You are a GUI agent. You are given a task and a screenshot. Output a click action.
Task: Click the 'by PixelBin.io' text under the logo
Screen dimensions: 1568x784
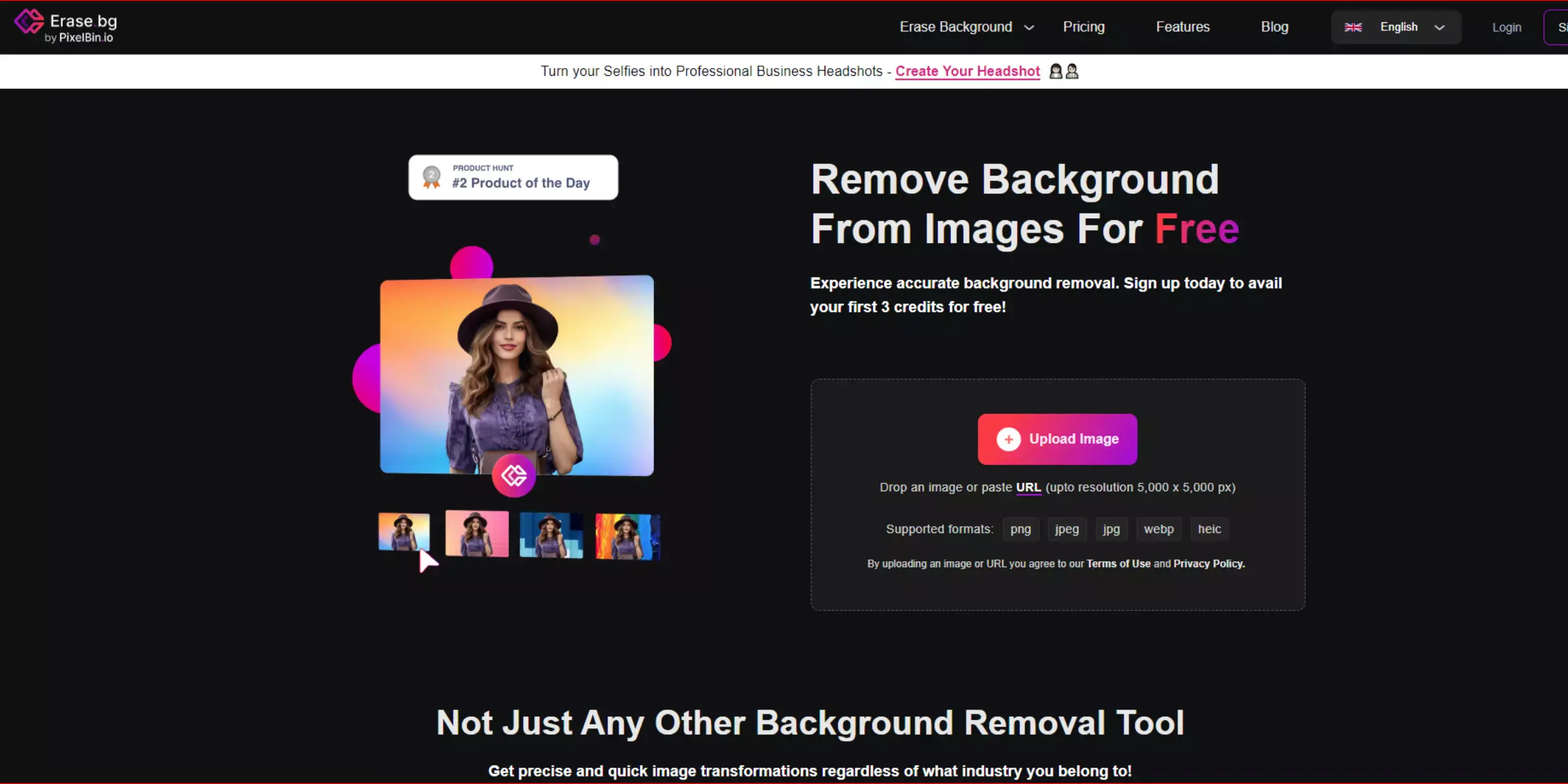78,38
